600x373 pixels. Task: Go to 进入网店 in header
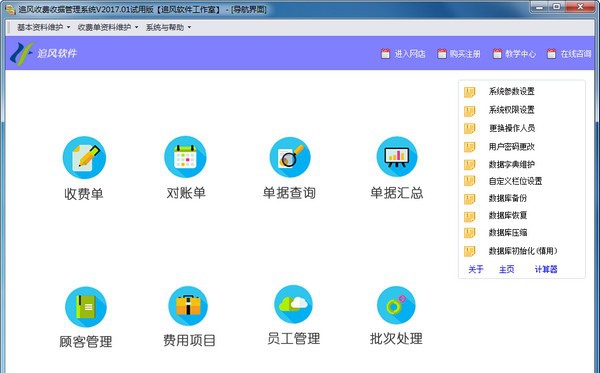point(403,54)
